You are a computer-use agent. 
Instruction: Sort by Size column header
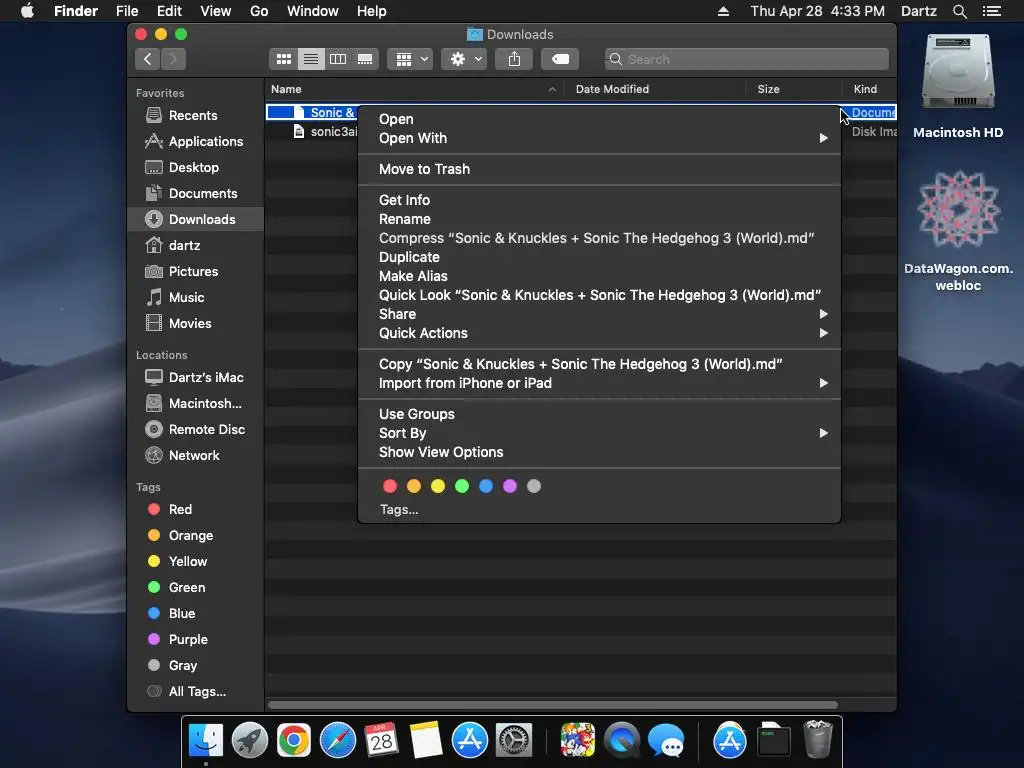tap(793, 89)
